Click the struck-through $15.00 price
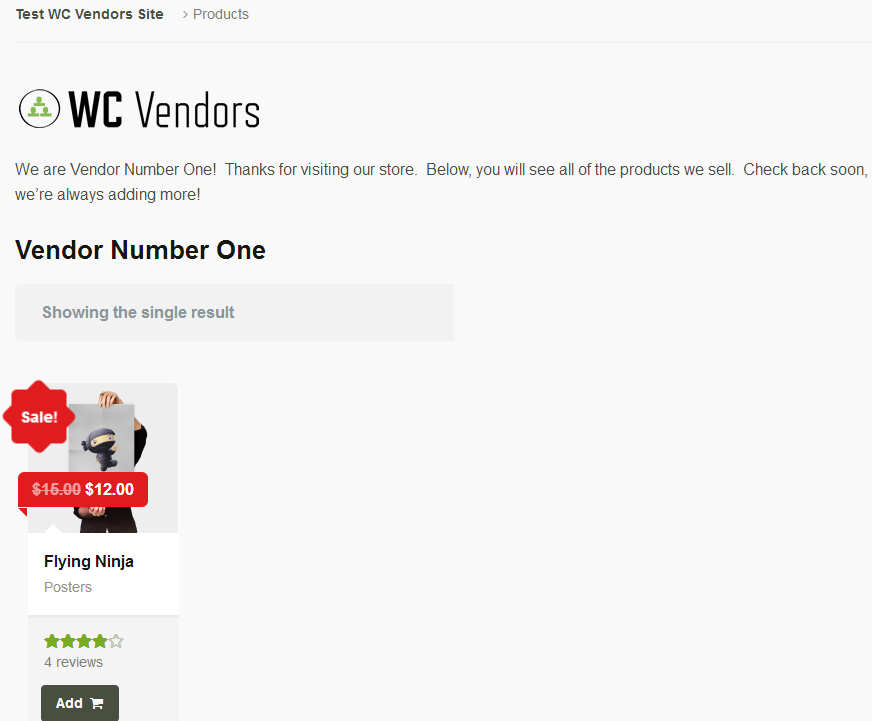This screenshot has width=872, height=721. pos(56,489)
